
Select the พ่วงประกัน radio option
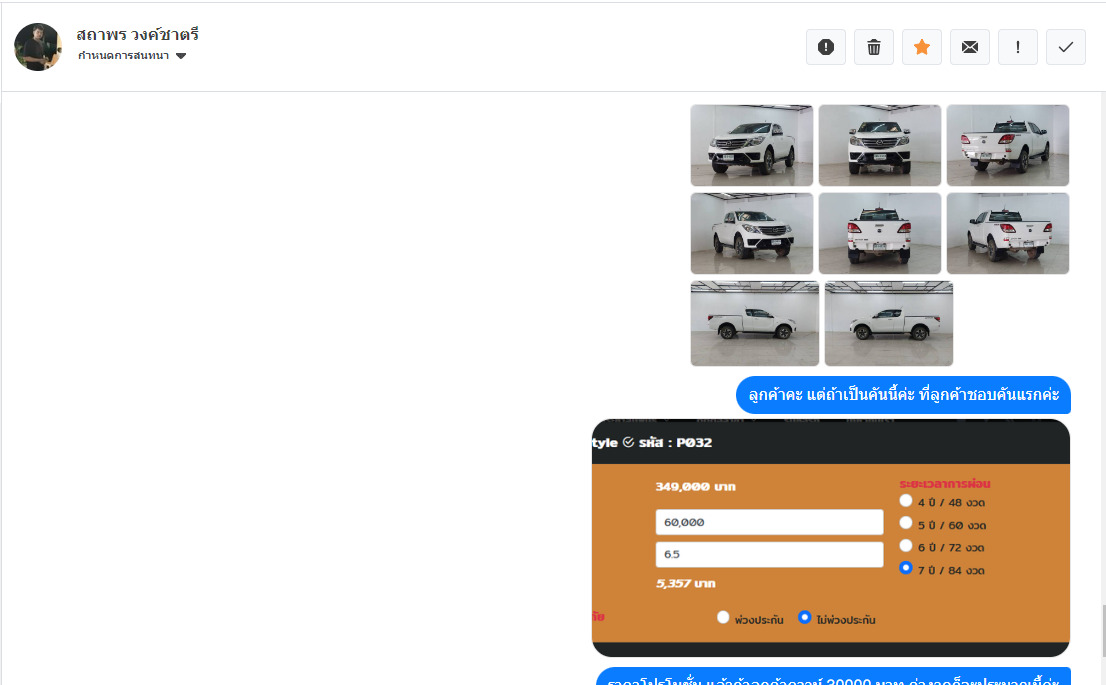723,617
